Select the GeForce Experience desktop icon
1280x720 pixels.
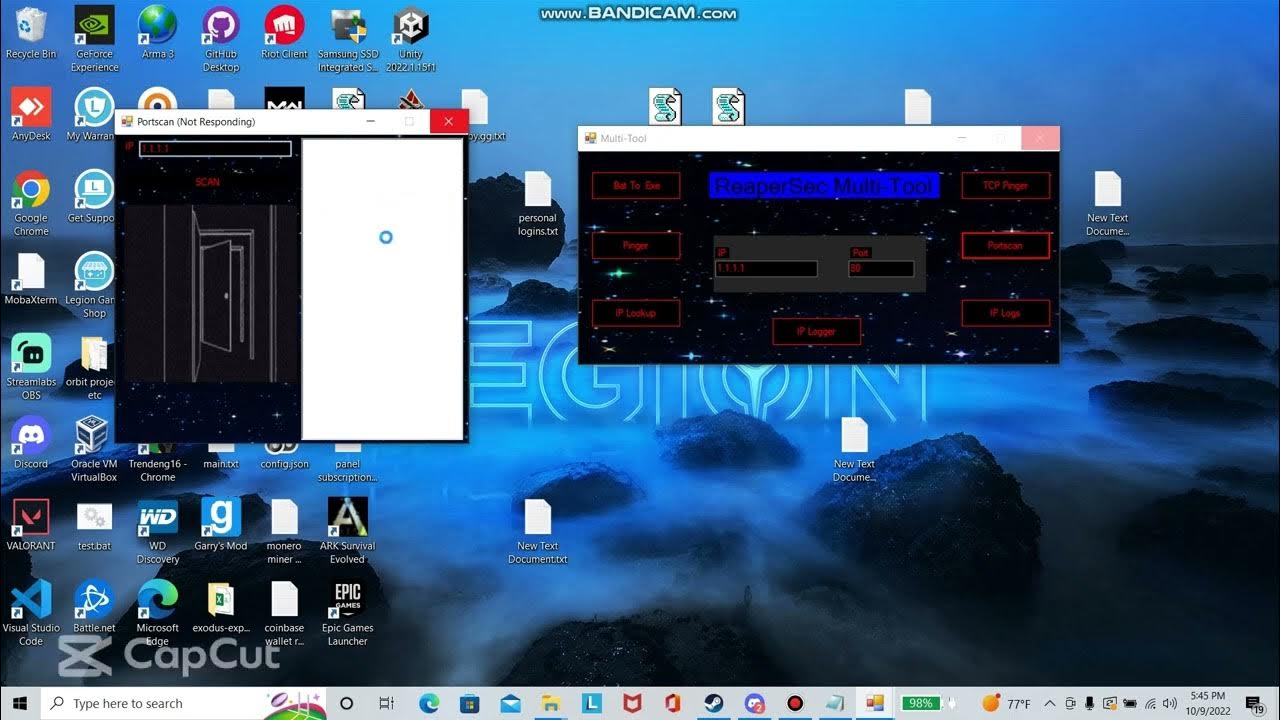pyautogui.click(x=94, y=38)
